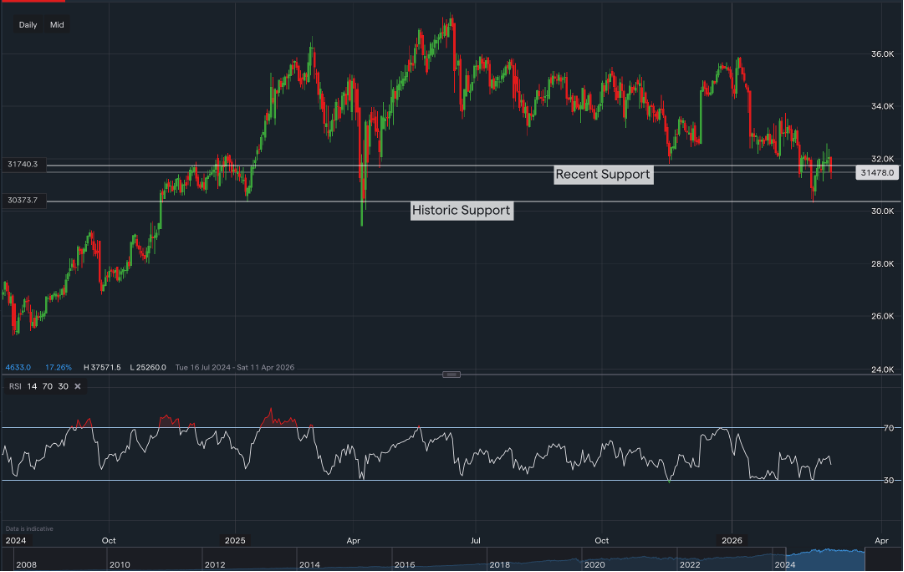
Task: Click the 36.0K price axis label
Action: pos(882,54)
